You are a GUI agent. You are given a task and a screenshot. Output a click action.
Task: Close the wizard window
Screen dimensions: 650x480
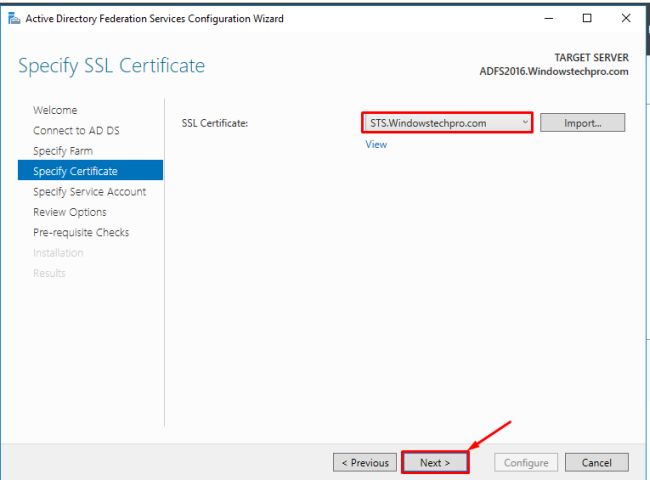[x=626, y=18]
